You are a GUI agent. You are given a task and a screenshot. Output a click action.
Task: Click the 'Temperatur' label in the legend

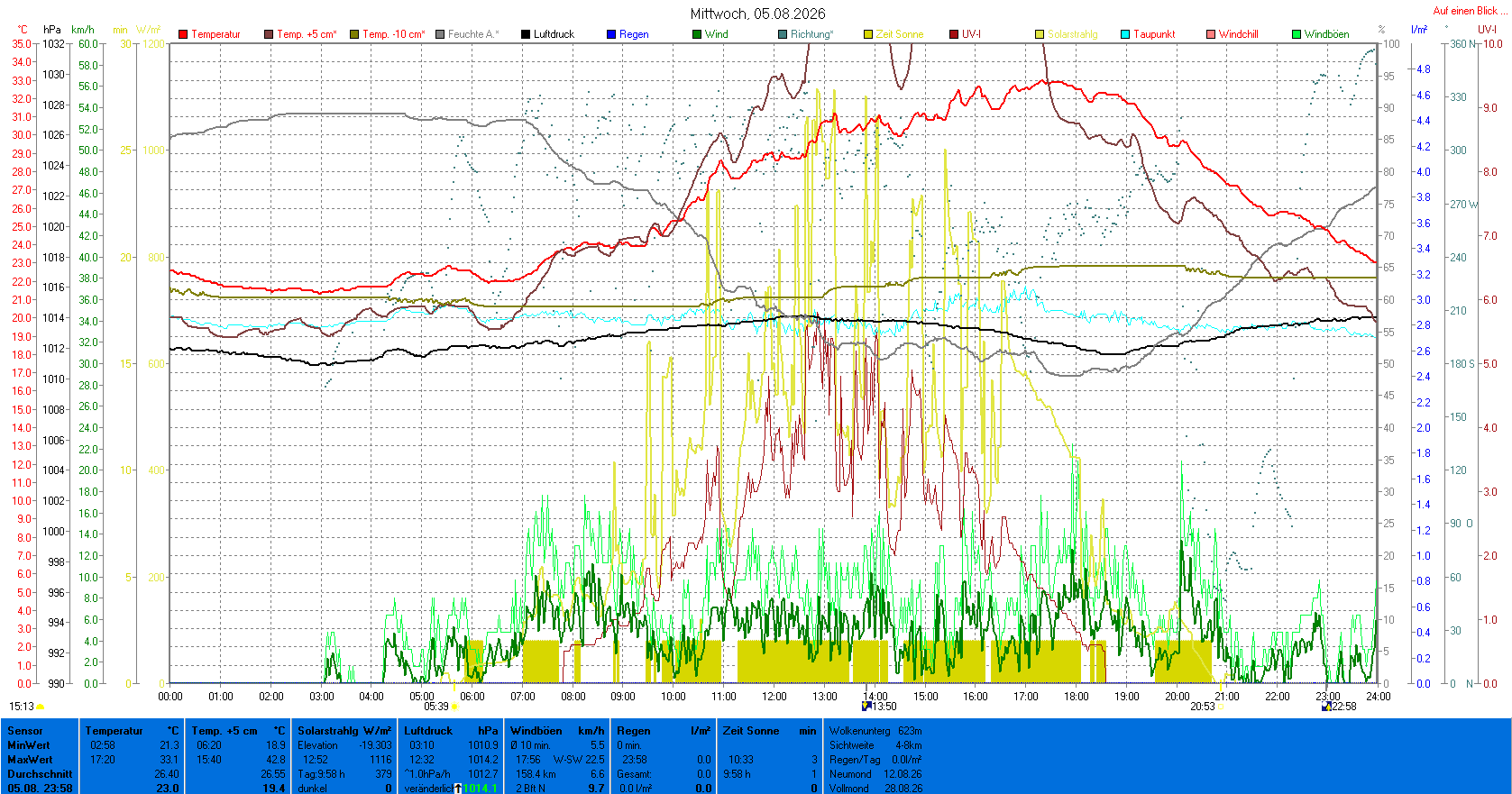(x=215, y=34)
